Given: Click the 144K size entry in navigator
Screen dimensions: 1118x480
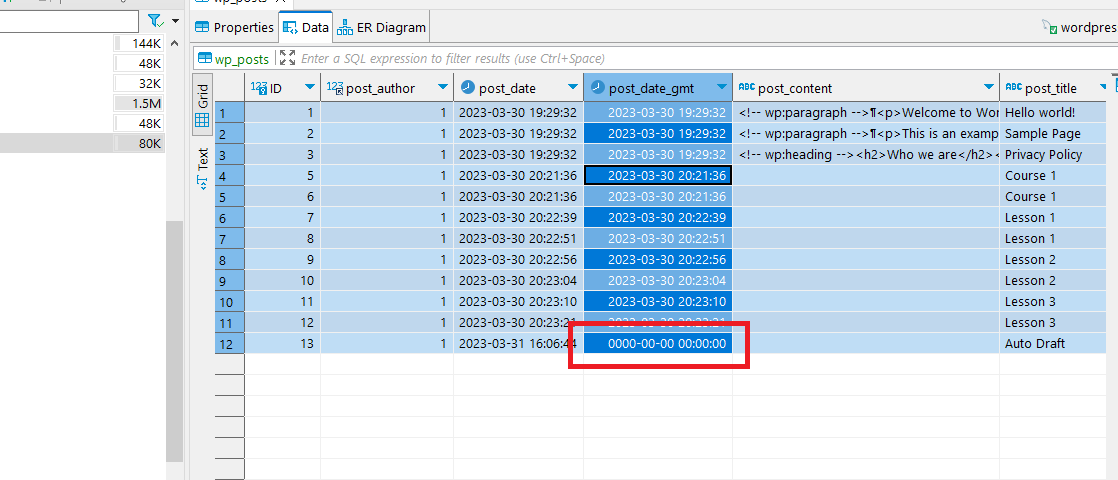Looking at the screenshot, I should 138,44.
